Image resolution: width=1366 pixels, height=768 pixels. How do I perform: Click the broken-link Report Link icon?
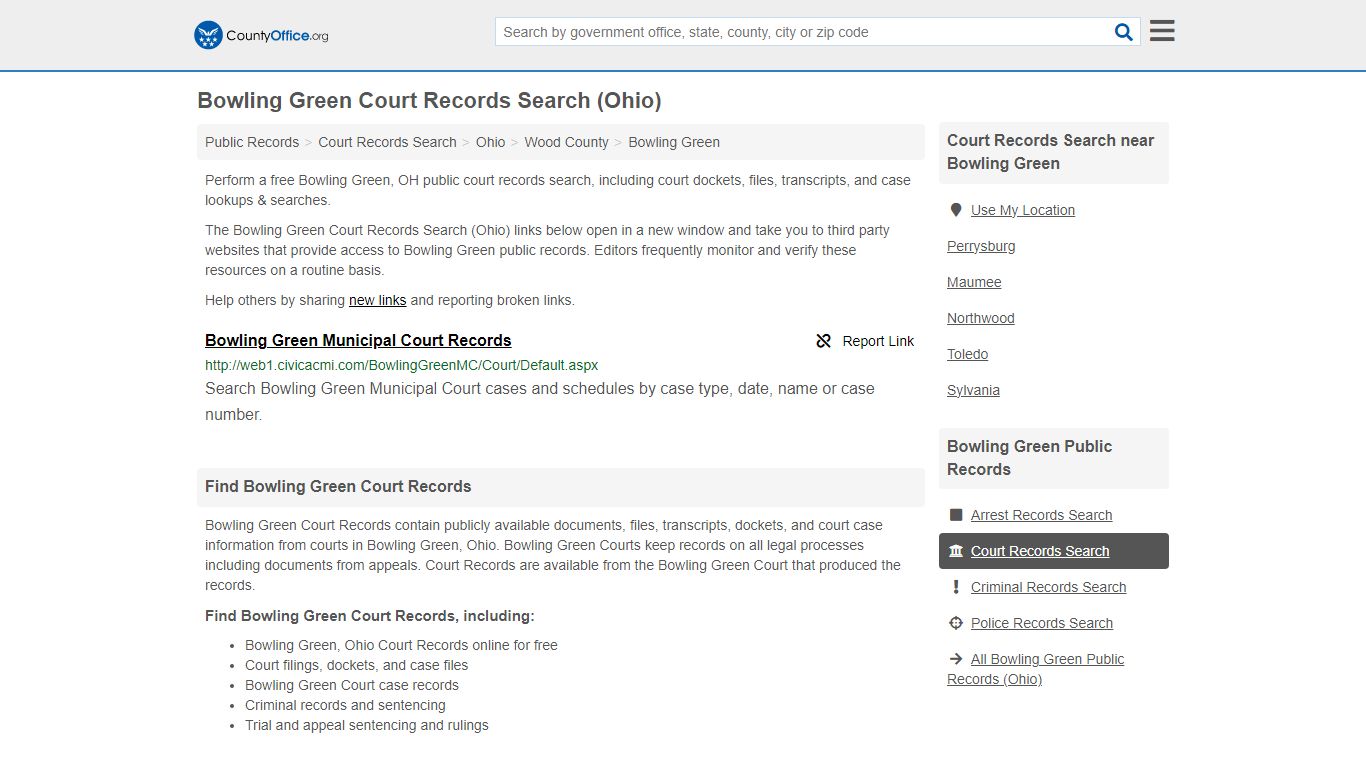[x=824, y=341]
